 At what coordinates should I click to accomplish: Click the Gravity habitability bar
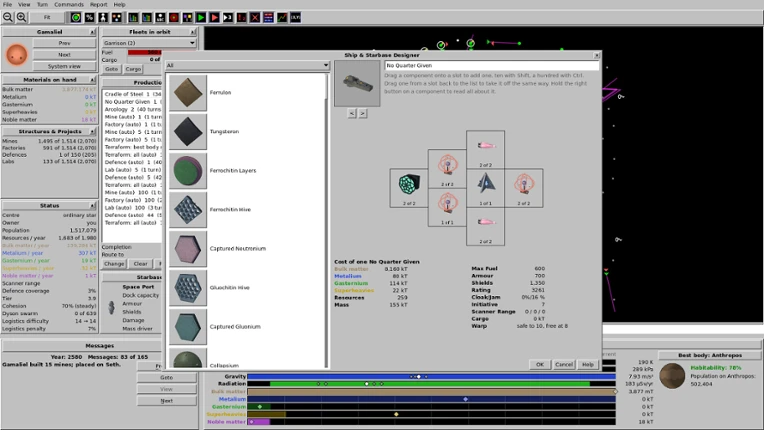[431, 376]
